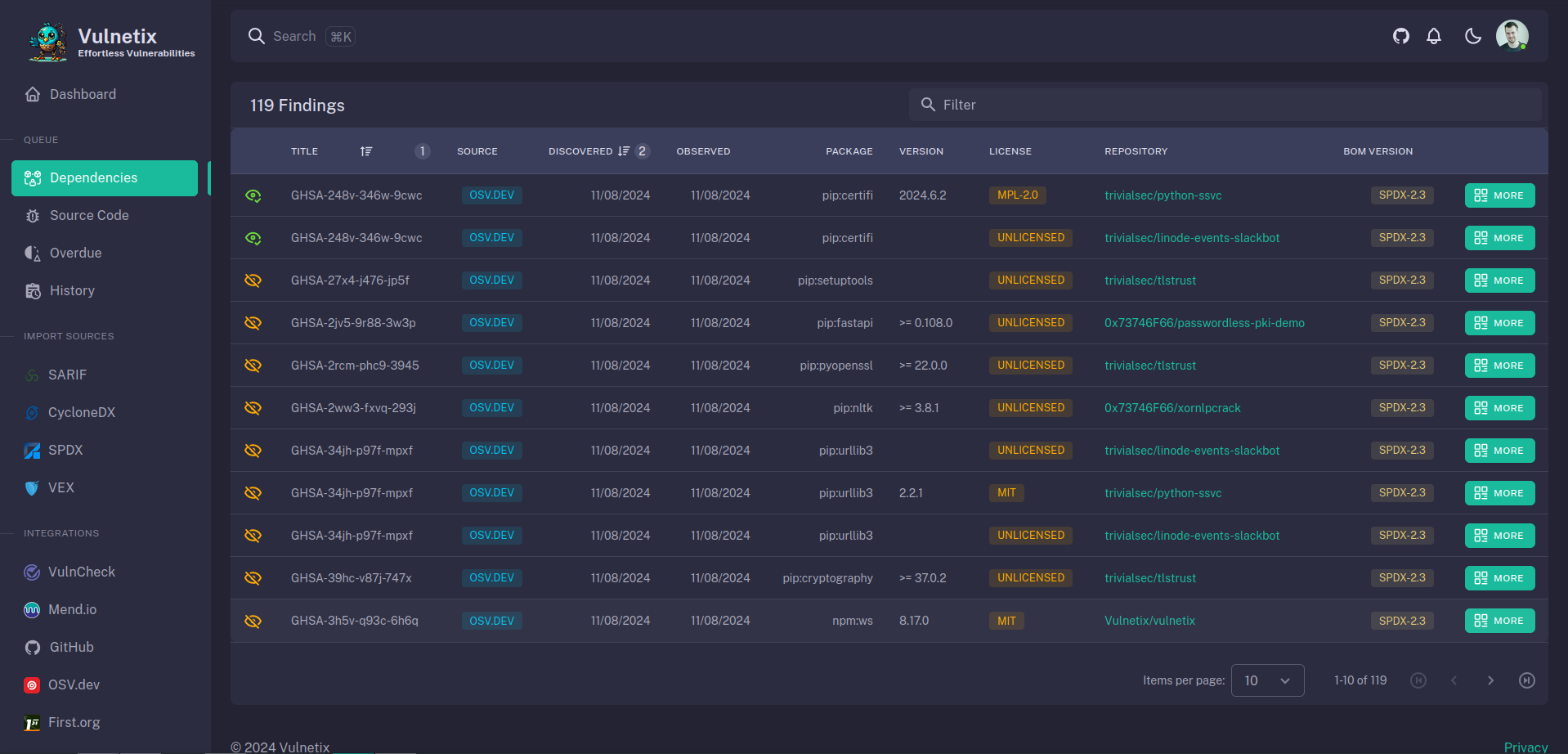This screenshot has height=754, width=1568.
Task: Click the First.org icon
Action: pos(32,723)
